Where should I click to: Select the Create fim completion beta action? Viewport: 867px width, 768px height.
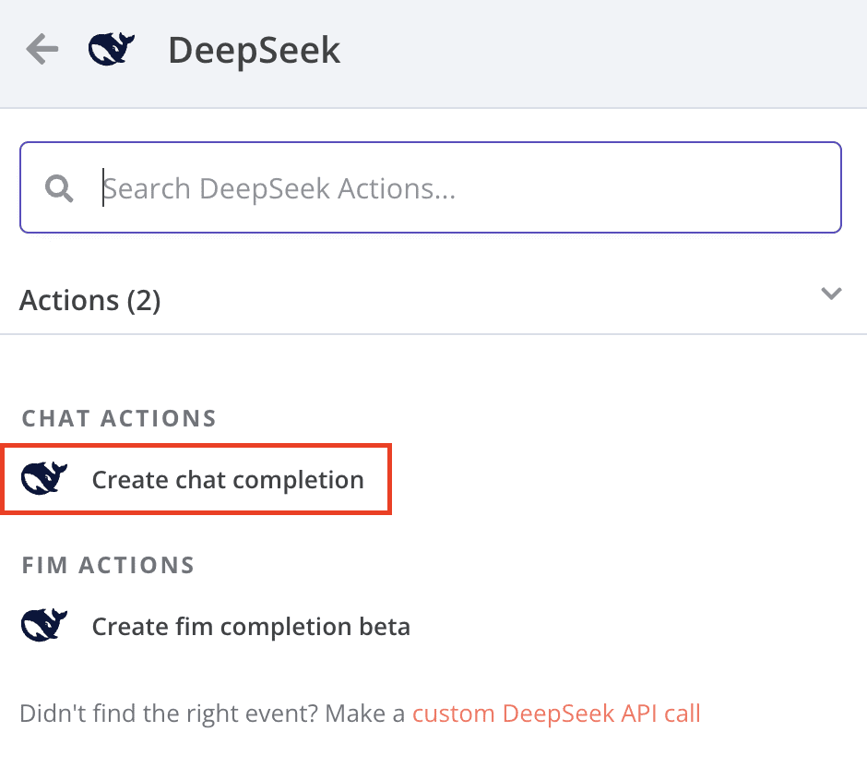coord(250,626)
